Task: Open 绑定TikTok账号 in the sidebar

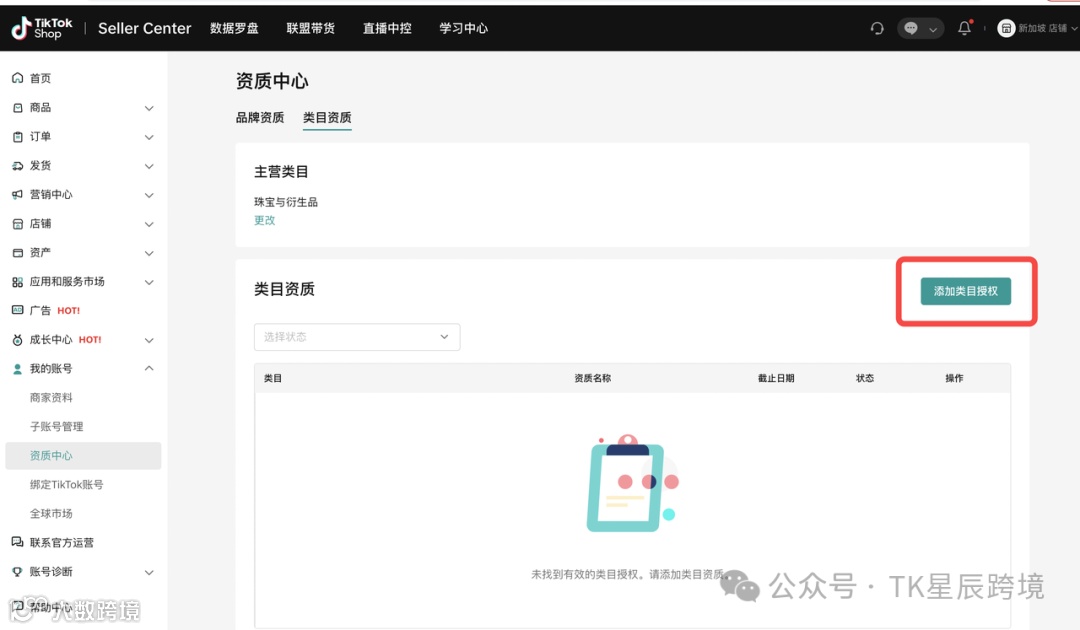Action: (67, 485)
